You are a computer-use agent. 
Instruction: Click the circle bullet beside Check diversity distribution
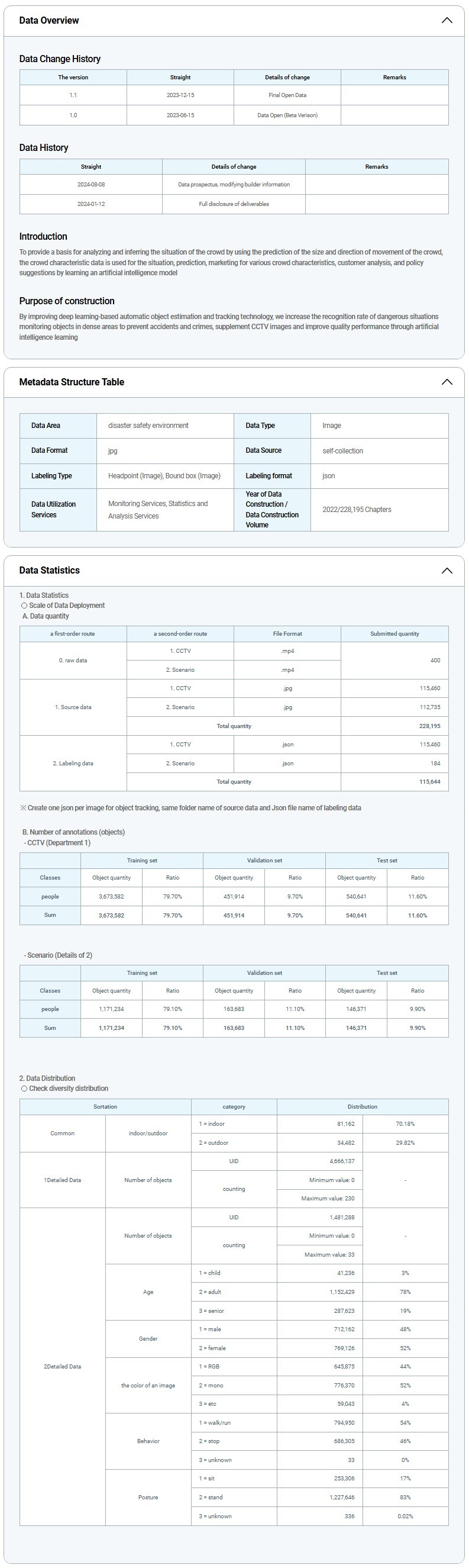[x=24, y=1089]
